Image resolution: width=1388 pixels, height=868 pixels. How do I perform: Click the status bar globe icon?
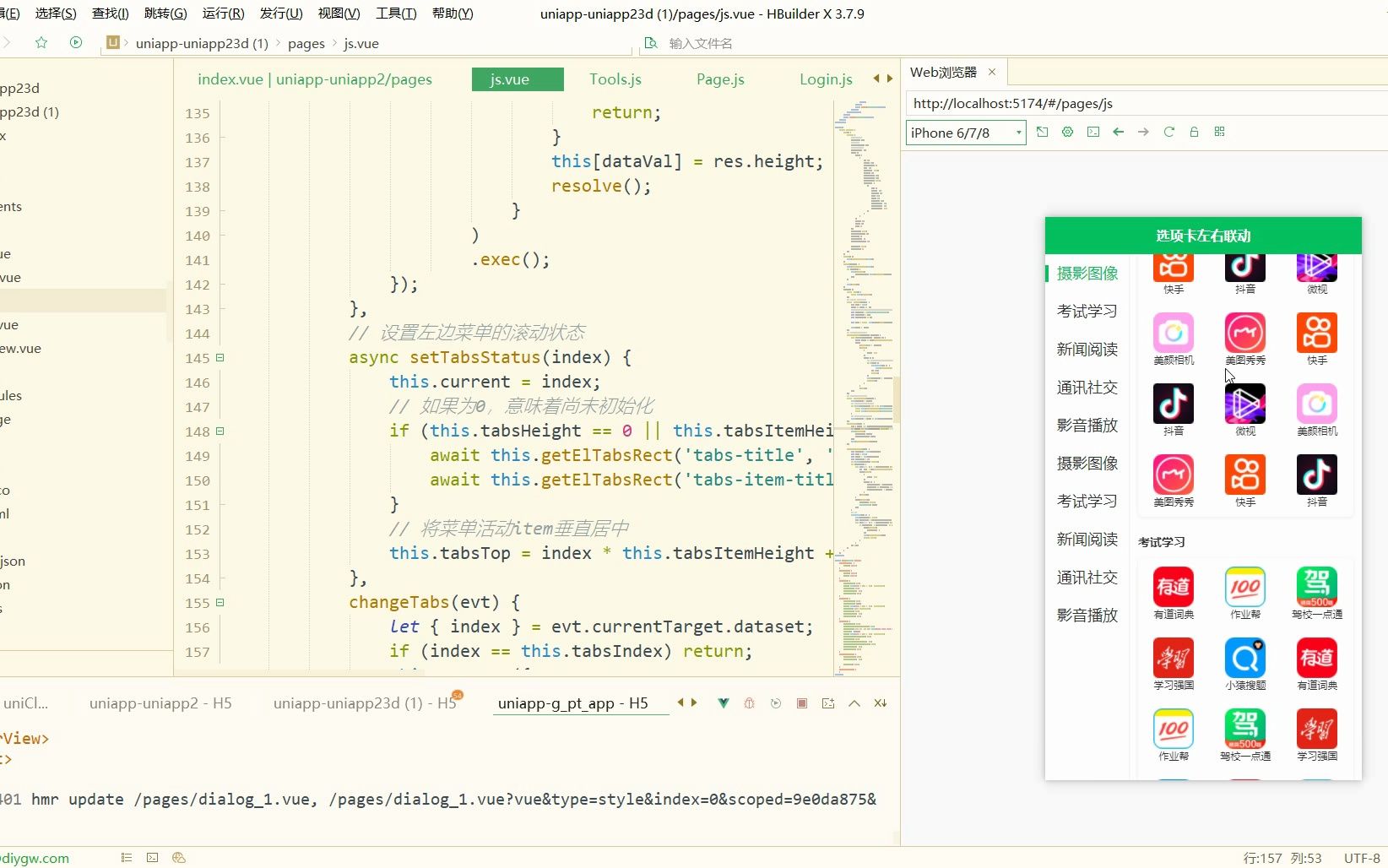pyautogui.click(x=178, y=857)
